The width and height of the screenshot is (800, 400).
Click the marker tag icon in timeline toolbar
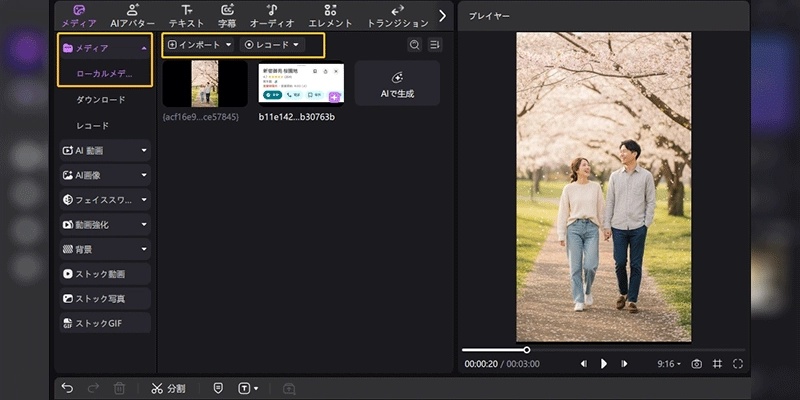click(218, 388)
